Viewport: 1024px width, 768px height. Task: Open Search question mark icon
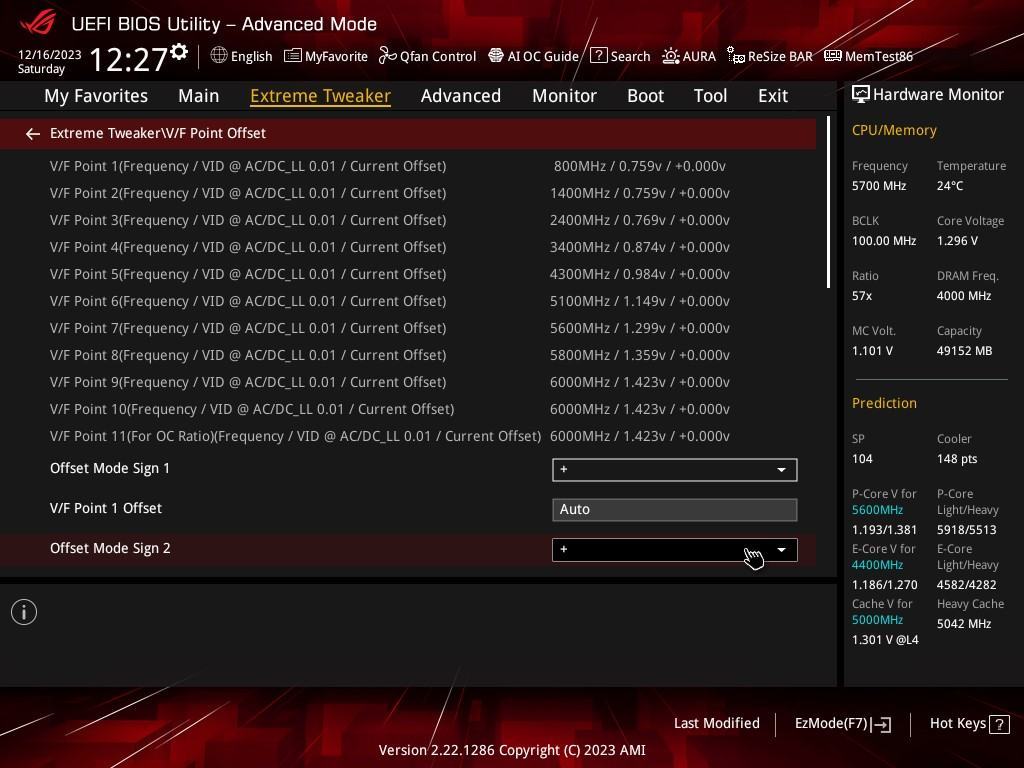click(598, 56)
